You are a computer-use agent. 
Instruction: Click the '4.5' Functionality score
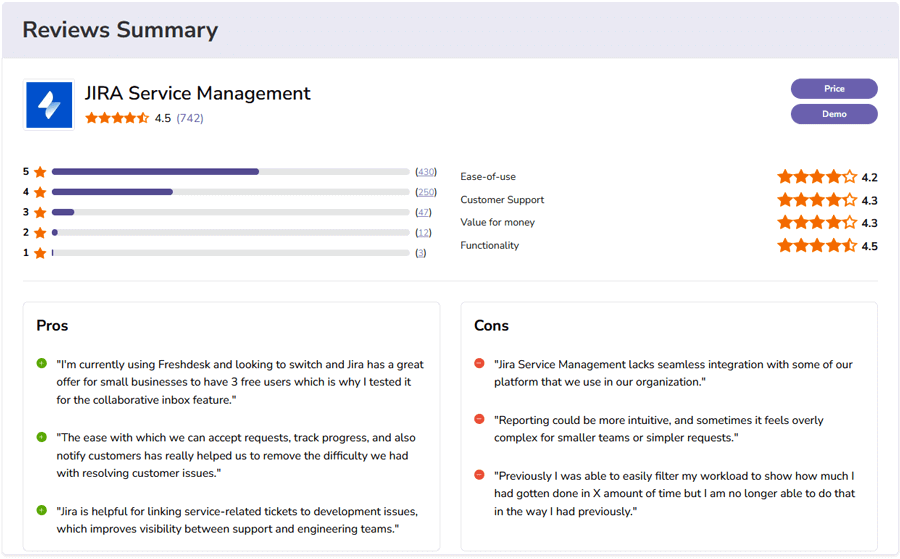click(870, 246)
